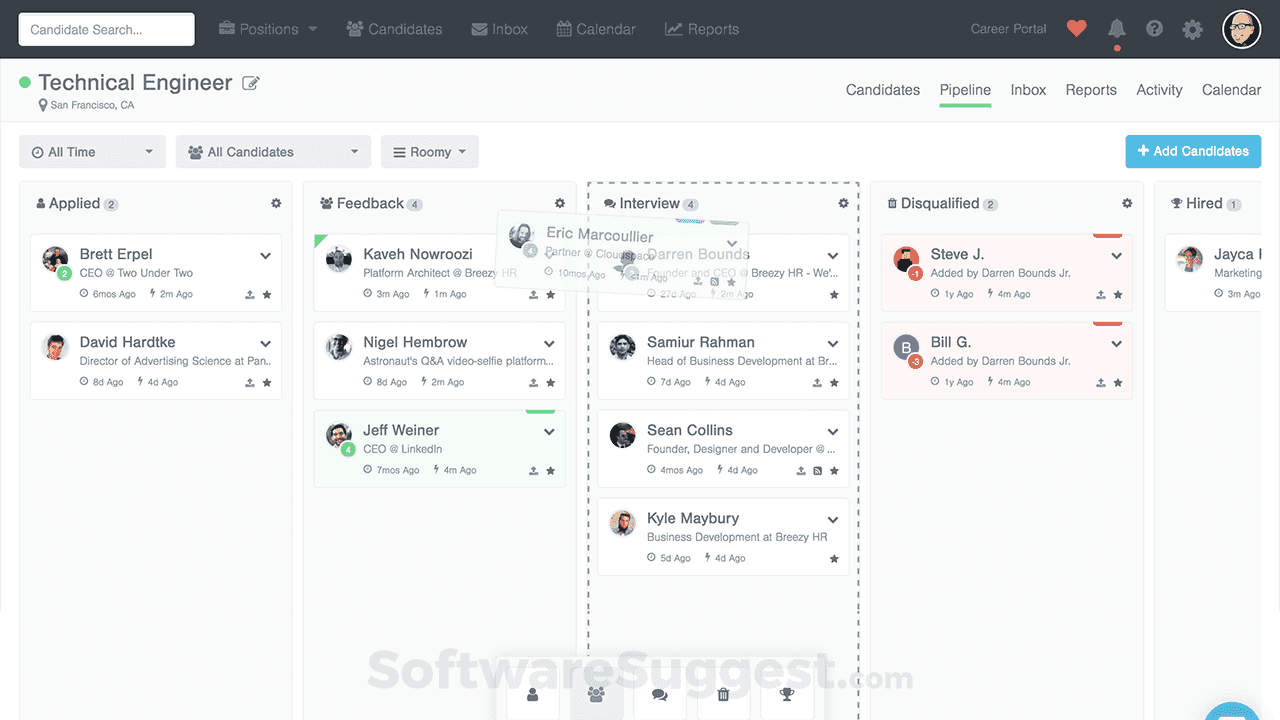Star Brett Erpel's card
Viewport: 1280px width, 720px height.
click(267, 295)
